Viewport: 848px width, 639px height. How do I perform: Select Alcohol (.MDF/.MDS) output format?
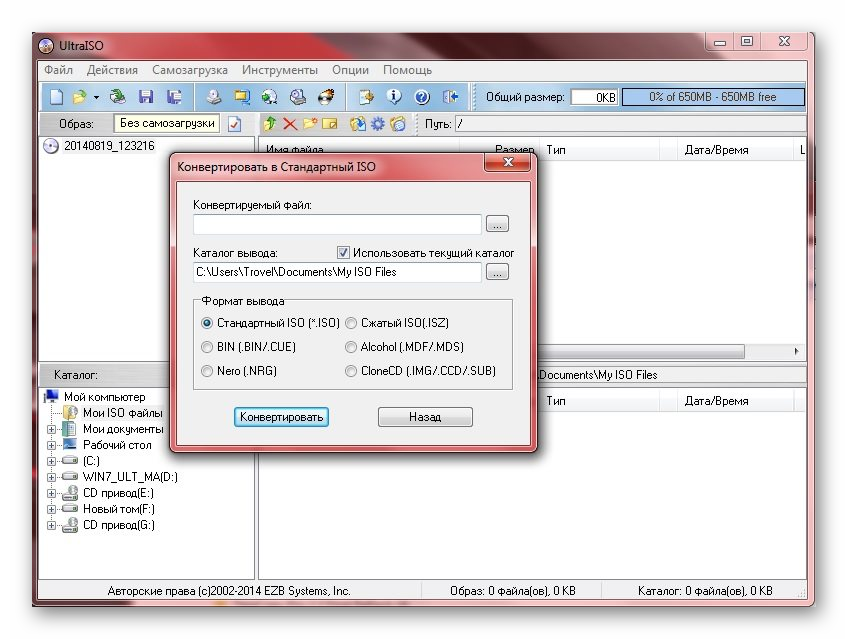351,347
